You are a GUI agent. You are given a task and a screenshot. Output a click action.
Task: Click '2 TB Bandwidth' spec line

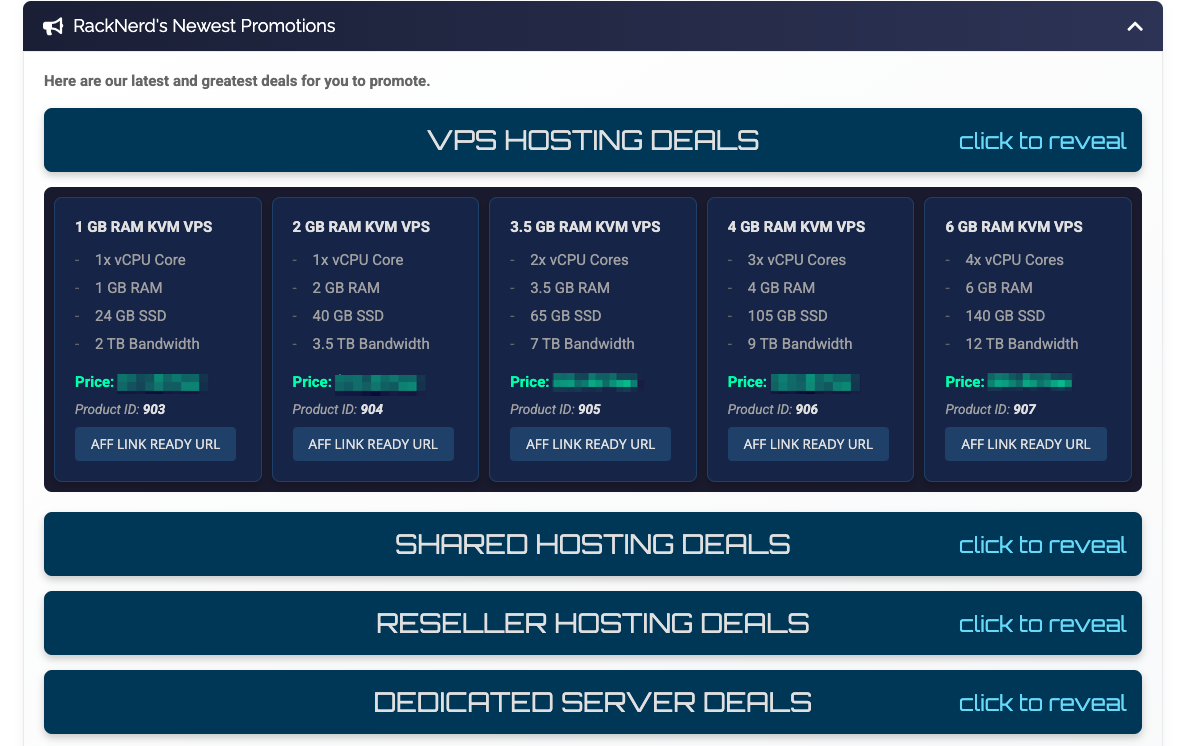click(147, 344)
